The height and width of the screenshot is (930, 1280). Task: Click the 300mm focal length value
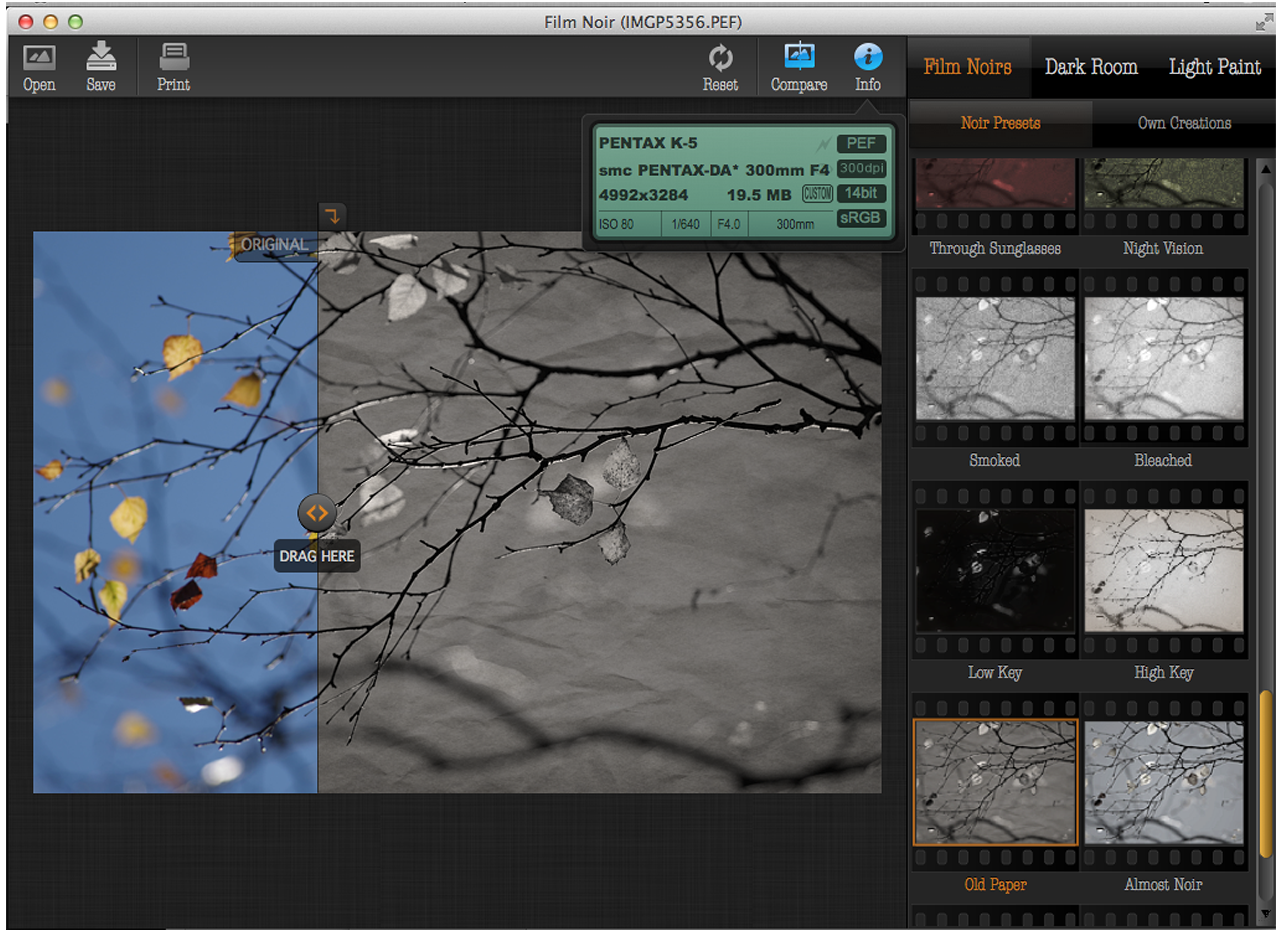(795, 224)
